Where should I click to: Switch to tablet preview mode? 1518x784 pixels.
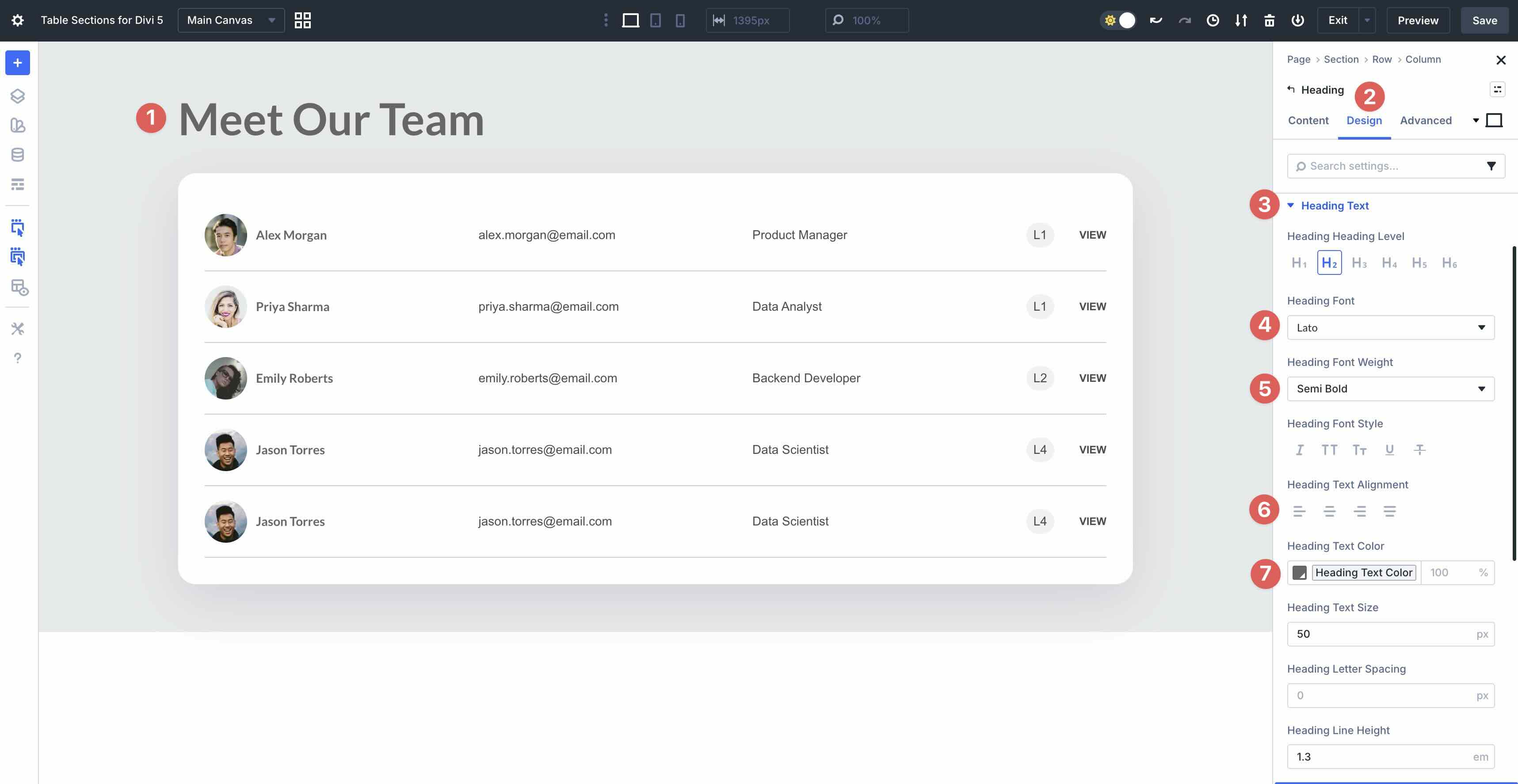[x=656, y=20]
